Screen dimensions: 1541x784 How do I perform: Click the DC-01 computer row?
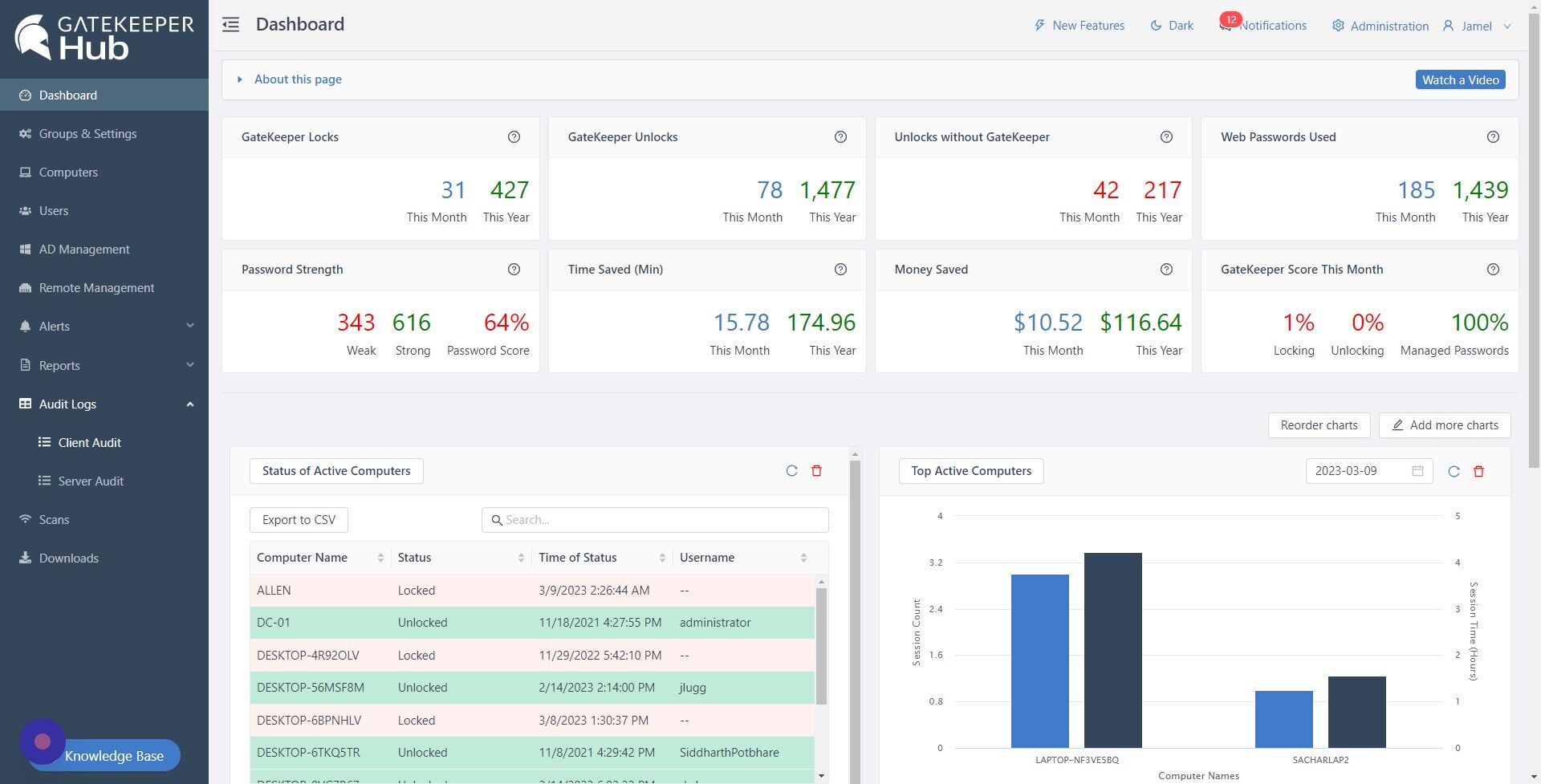(532, 623)
